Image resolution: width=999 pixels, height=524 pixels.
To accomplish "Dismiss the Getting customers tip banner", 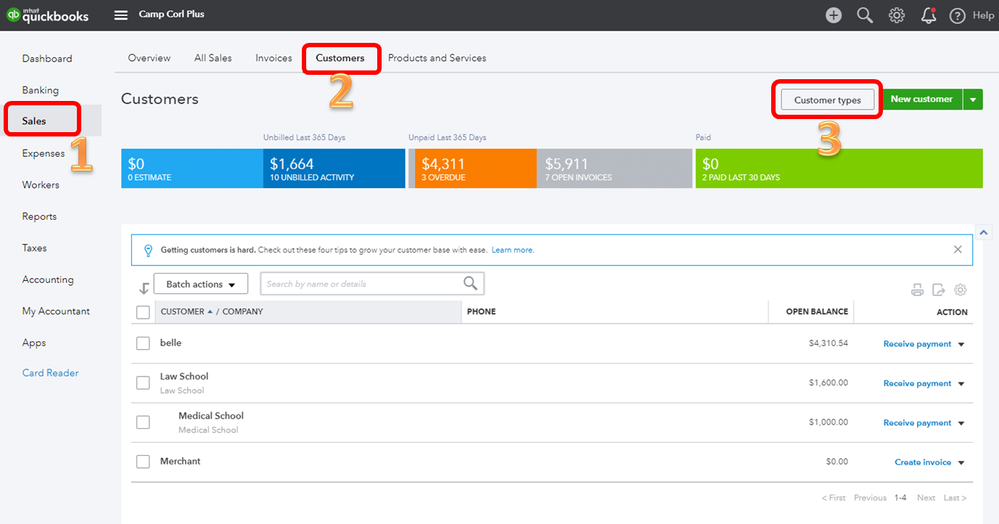I will (958, 249).
